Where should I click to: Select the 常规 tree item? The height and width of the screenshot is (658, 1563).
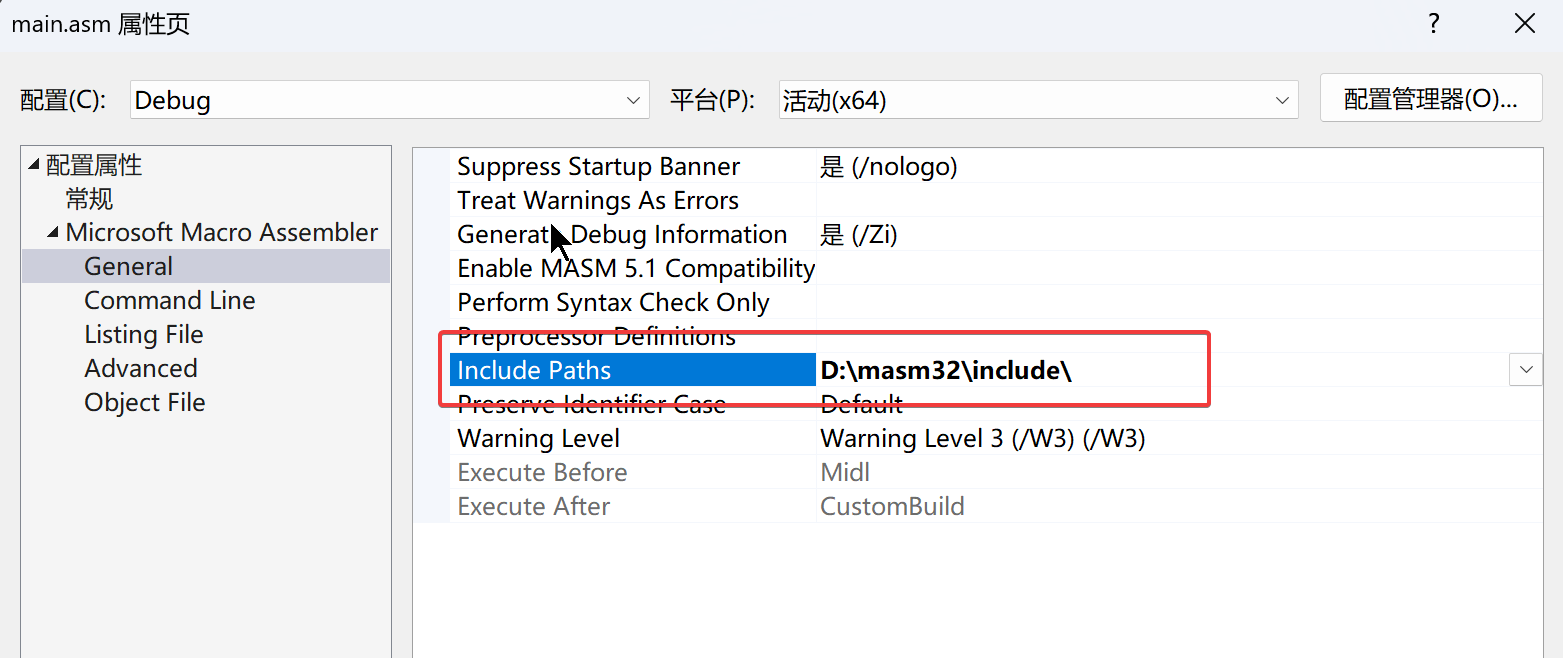[90, 199]
